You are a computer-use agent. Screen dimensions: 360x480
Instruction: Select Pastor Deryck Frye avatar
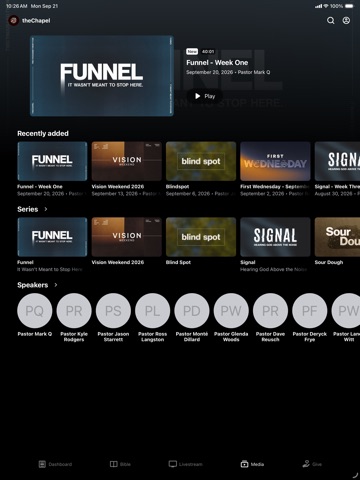click(x=310, y=311)
